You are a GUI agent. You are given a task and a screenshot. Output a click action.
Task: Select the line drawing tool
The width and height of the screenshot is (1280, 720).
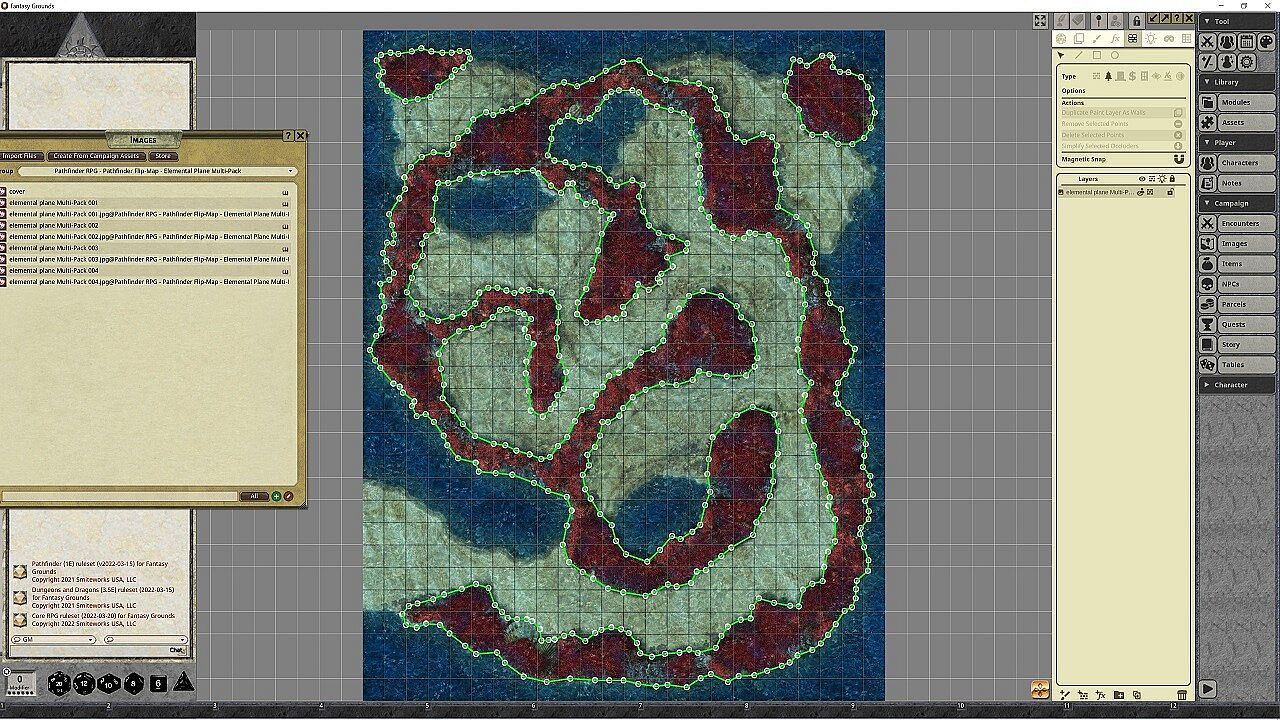click(1079, 55)
